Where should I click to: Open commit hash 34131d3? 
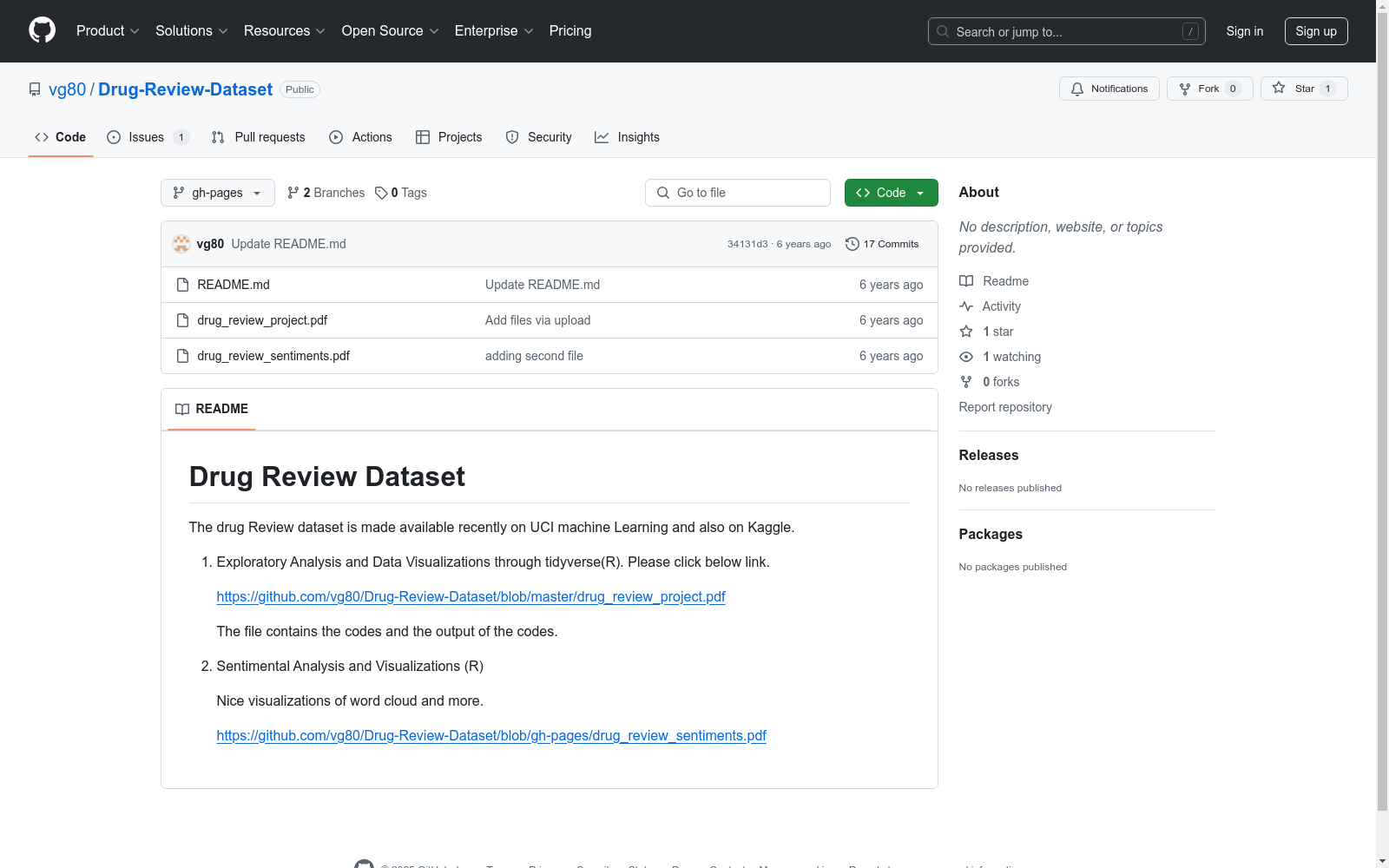click(747, 244)
